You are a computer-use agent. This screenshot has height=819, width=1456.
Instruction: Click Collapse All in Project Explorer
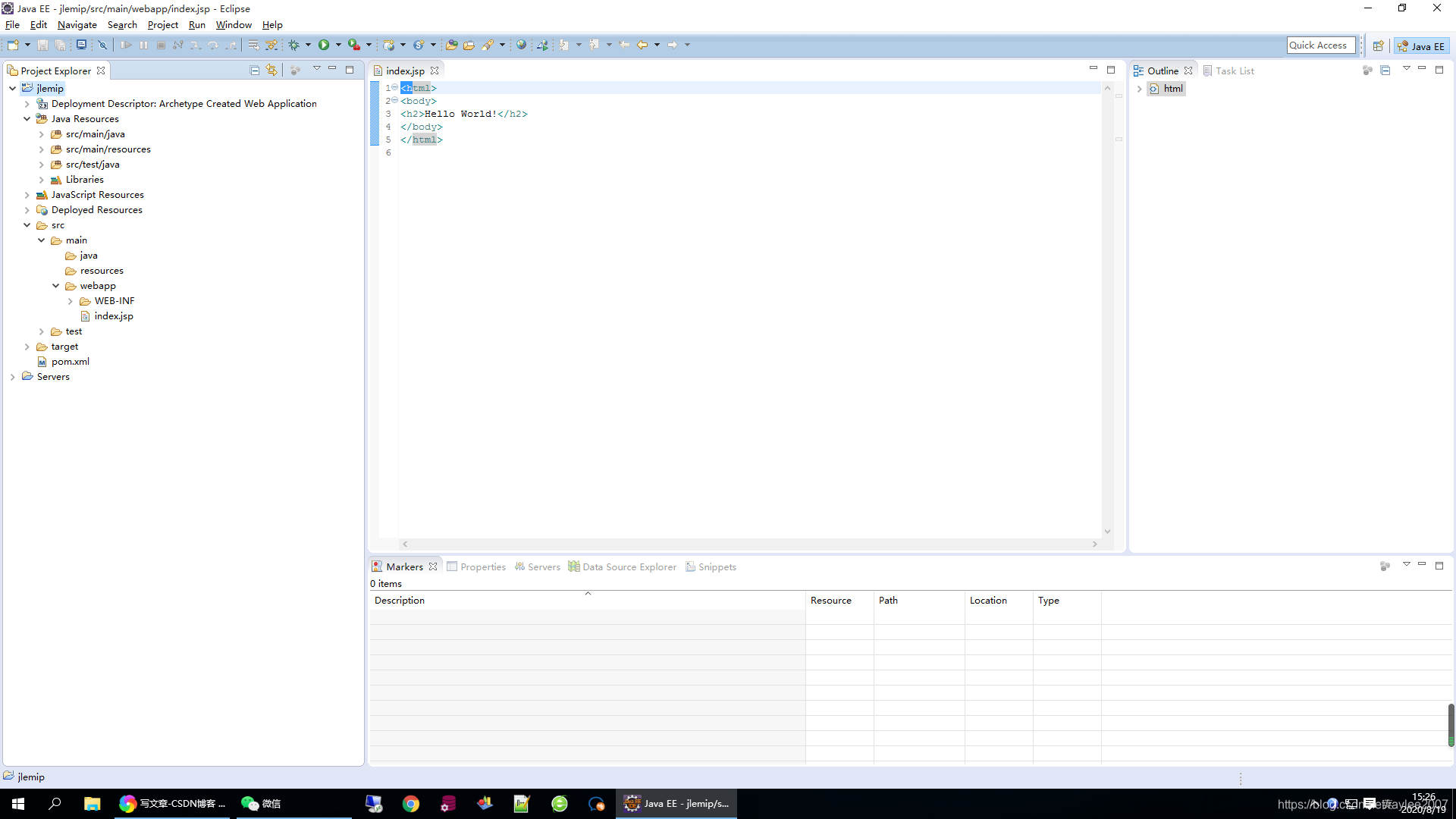[255, 70]
